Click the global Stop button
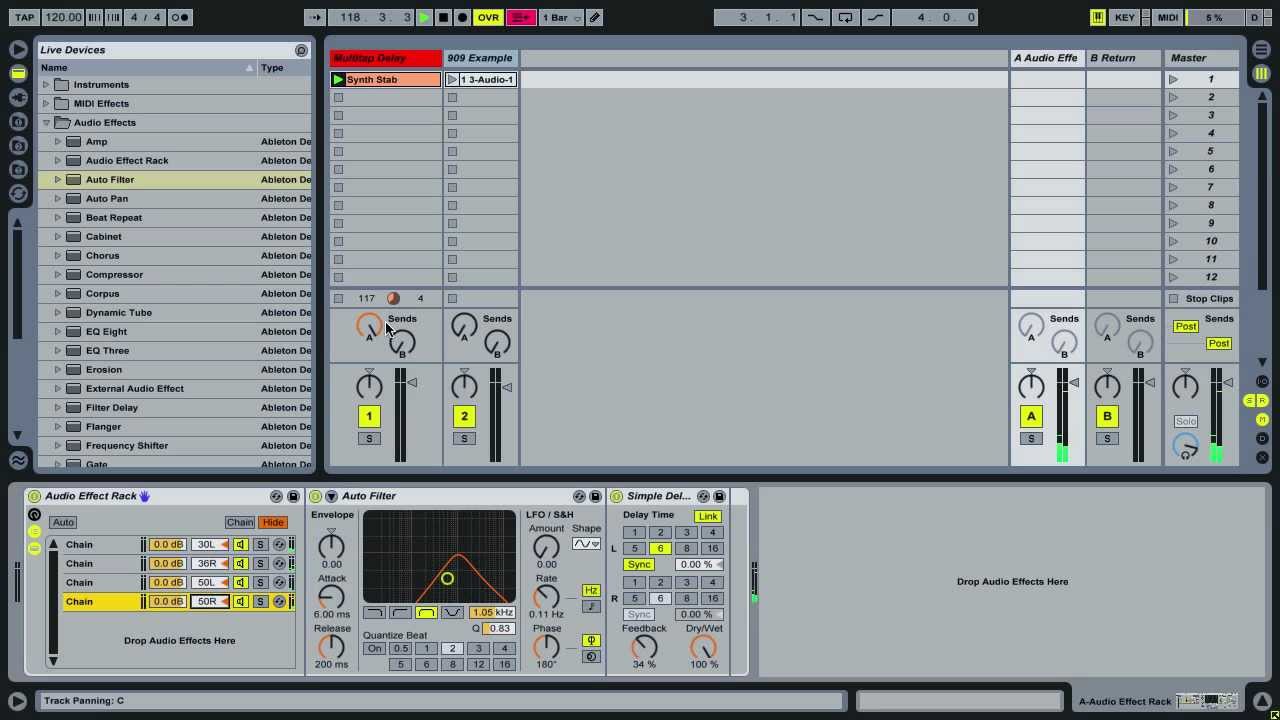 coord(443,17)
